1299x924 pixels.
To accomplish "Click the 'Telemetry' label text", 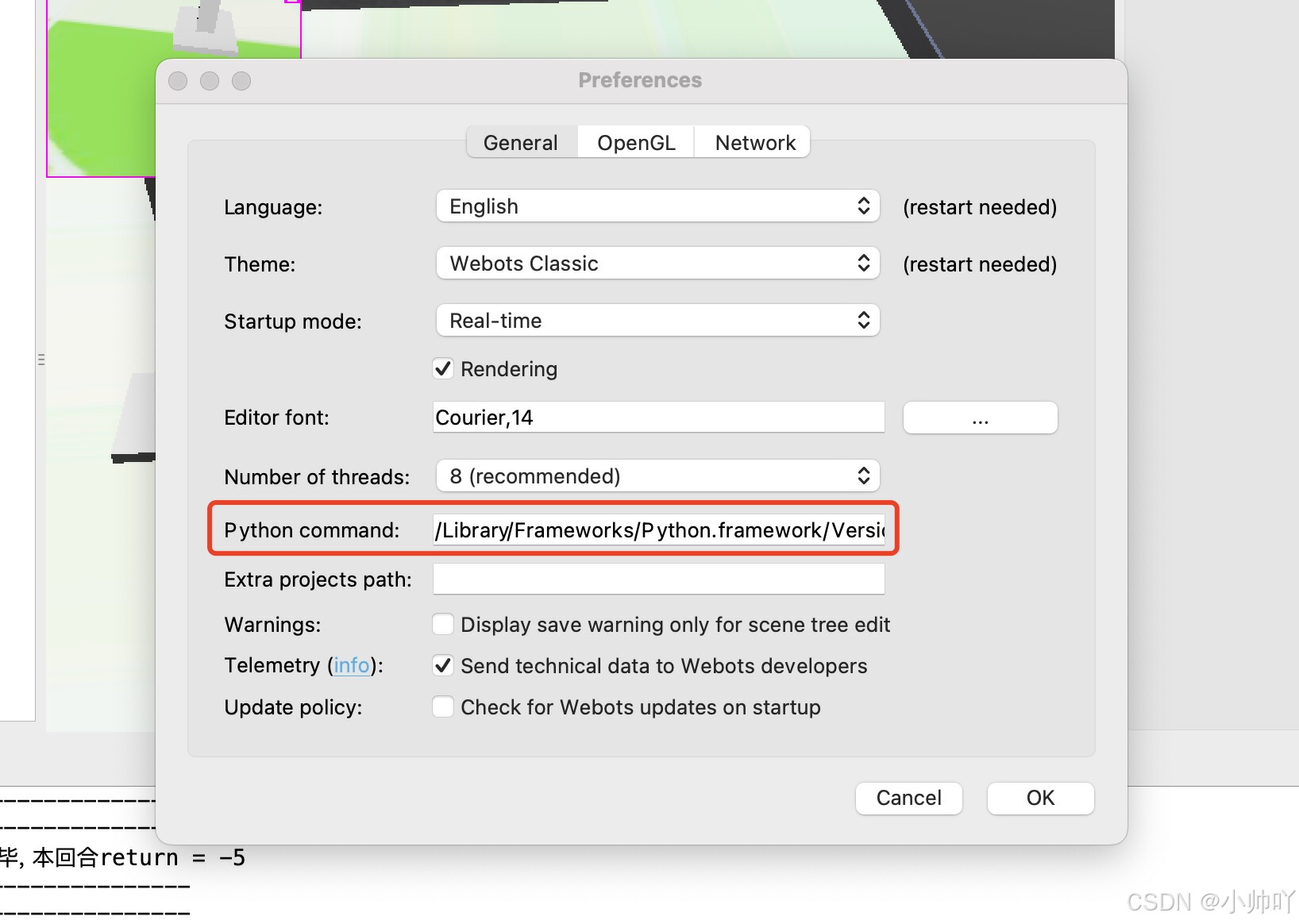I will (x=272, y=665).
